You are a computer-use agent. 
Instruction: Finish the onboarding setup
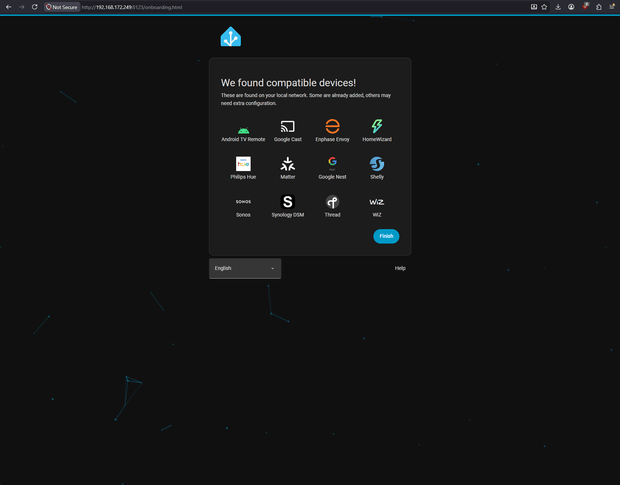386,236
